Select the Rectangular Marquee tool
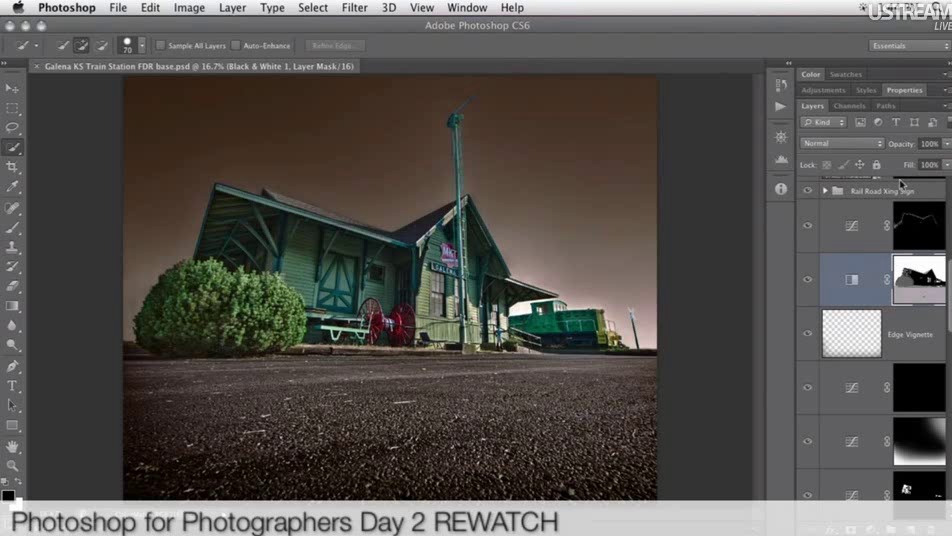The width and height of the screenshot is (952, 536). [x=12, y=109]
